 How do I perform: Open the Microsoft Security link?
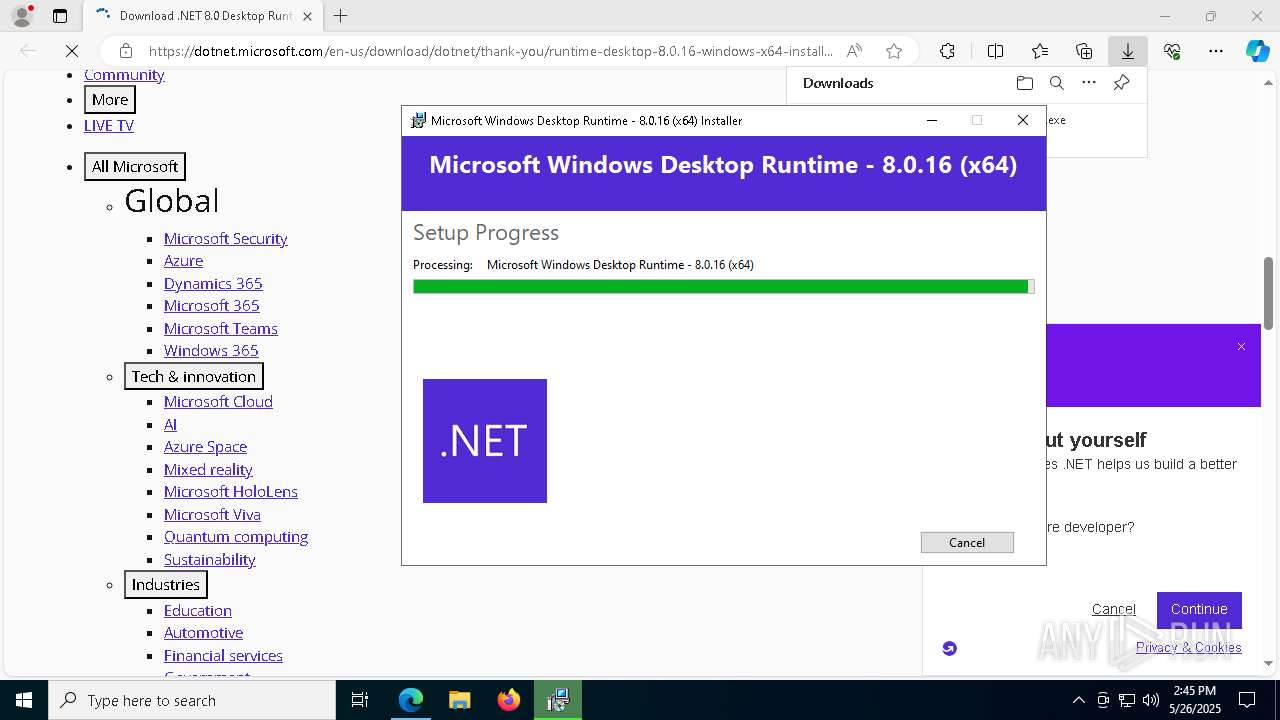(226, 238)
